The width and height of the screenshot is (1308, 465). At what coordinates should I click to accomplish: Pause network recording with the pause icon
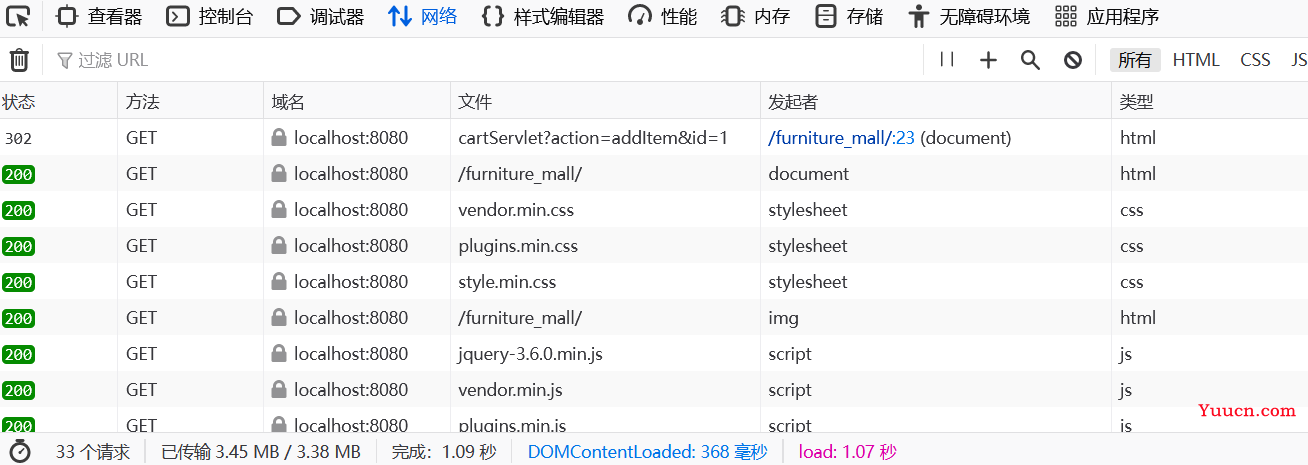(947, 60)
